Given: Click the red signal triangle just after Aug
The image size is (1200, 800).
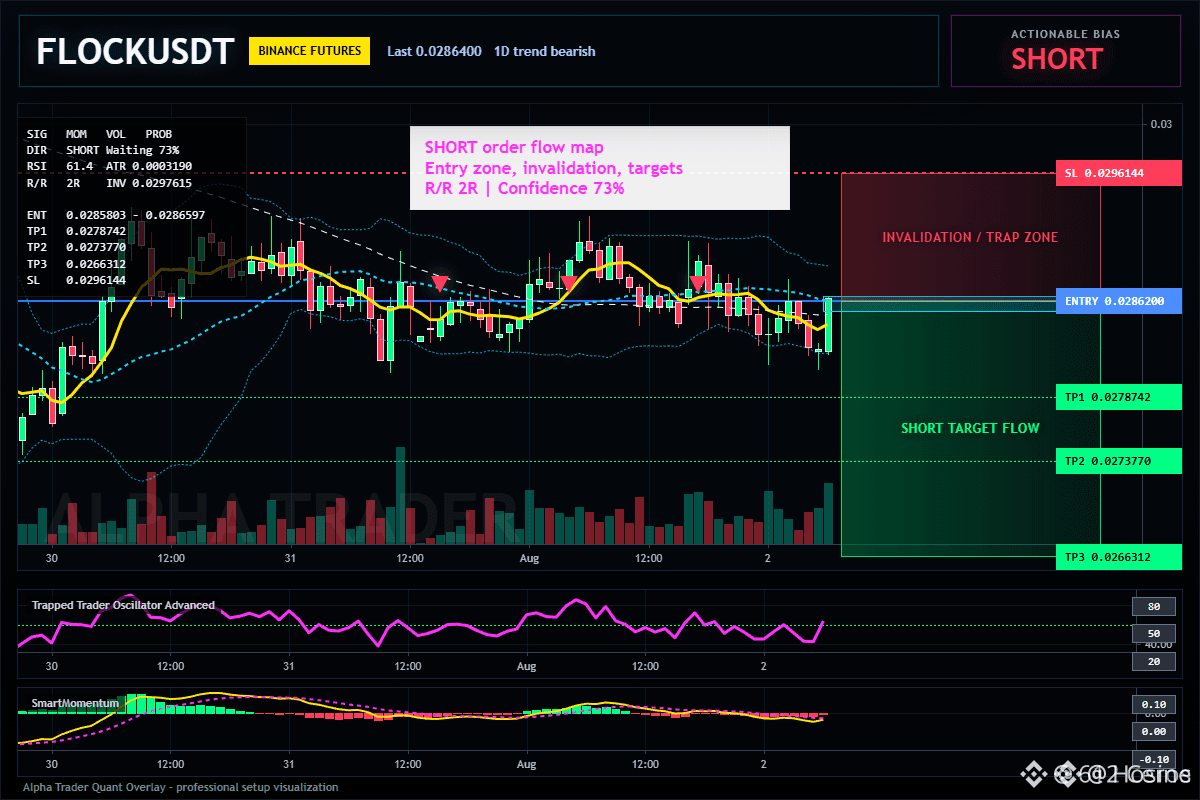Looking at the screenshot, I should (x=568, y=284).
